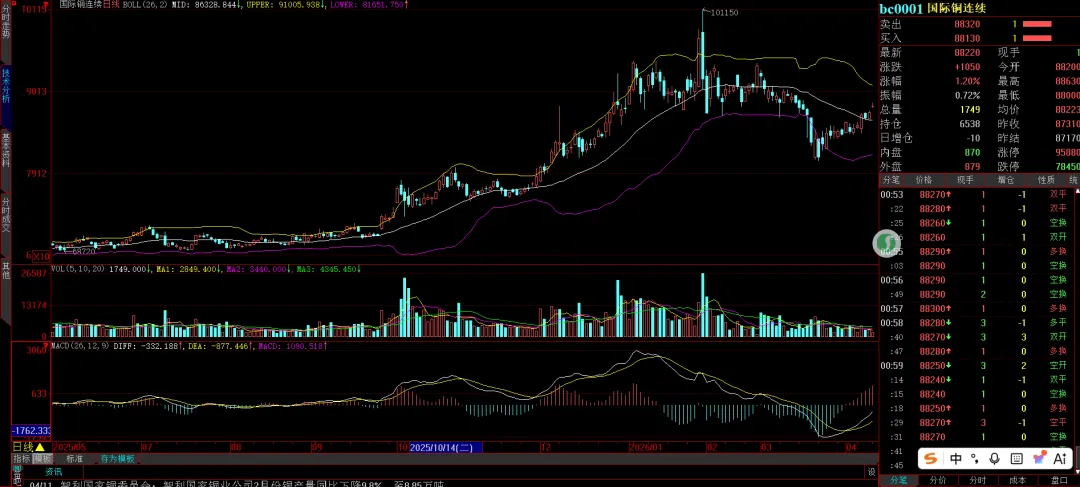Image resolution: width=1080 pixels, height=487 pixels.
Task: Open the 盘口 tab
Action: coord(1059,480)
